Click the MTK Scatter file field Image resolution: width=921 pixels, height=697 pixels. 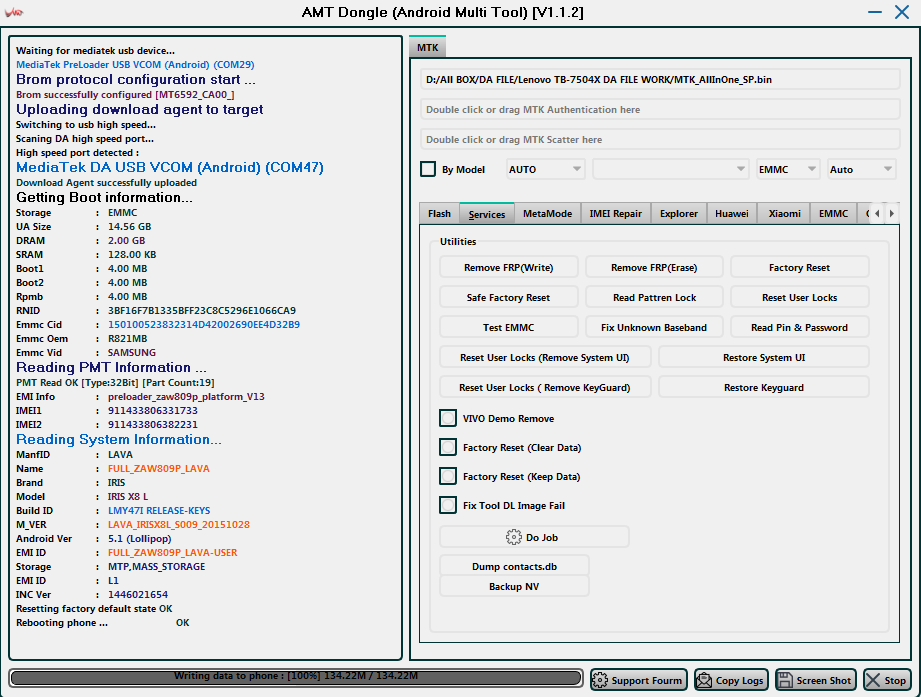(660, 139)
